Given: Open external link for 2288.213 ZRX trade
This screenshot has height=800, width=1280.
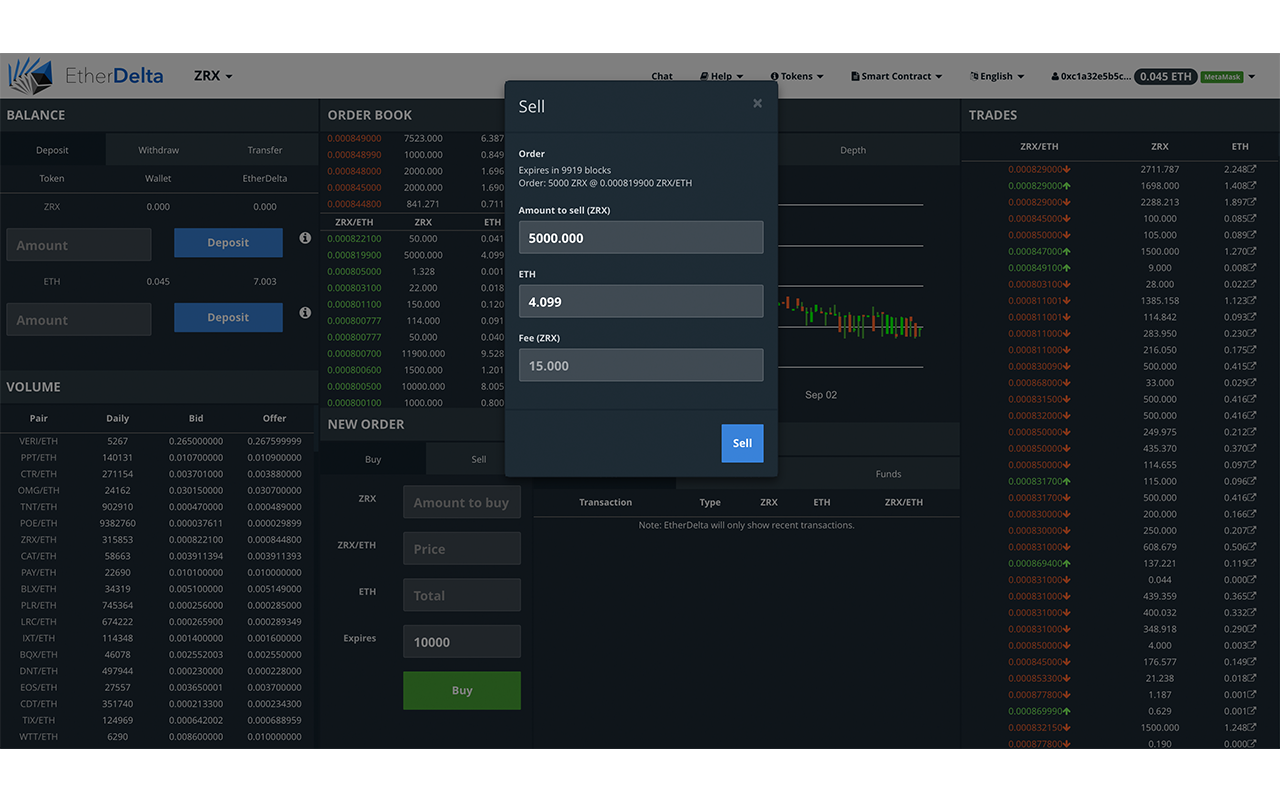Looking at the screenshot, I should [1252, 202].
